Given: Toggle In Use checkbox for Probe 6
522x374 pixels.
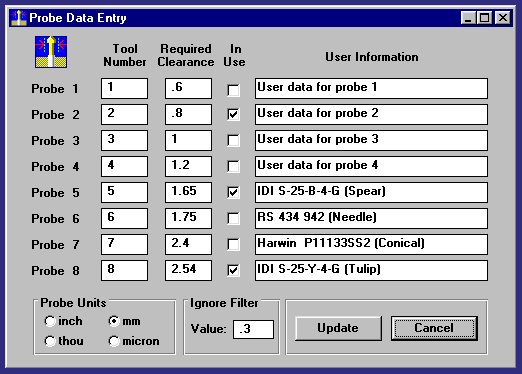Looking at the screenshot, I should (x=233, y=218).
